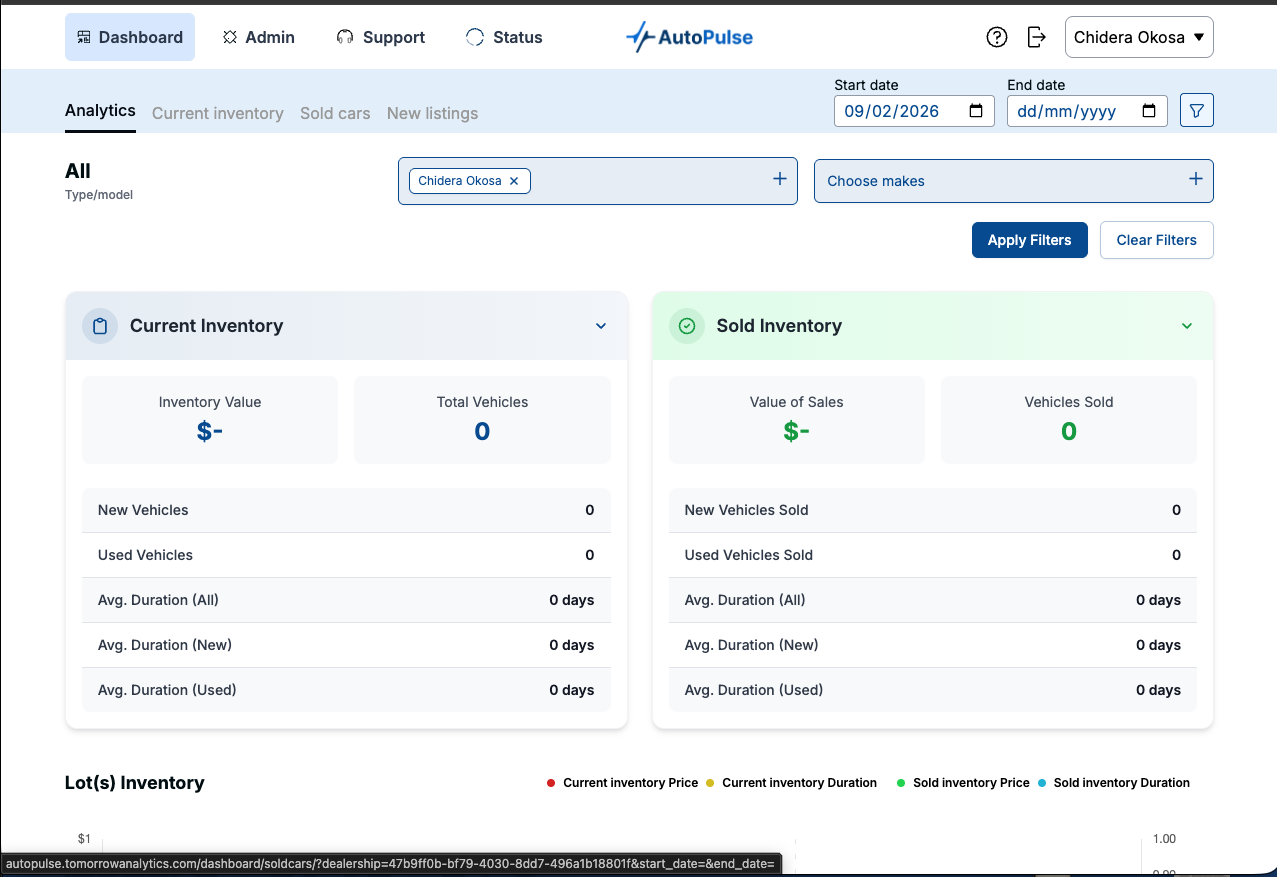Image resolution: width=1277 pixels, height=877 pixels.
Task: Go to the Dashboard menu item
Action: (130, 37)
